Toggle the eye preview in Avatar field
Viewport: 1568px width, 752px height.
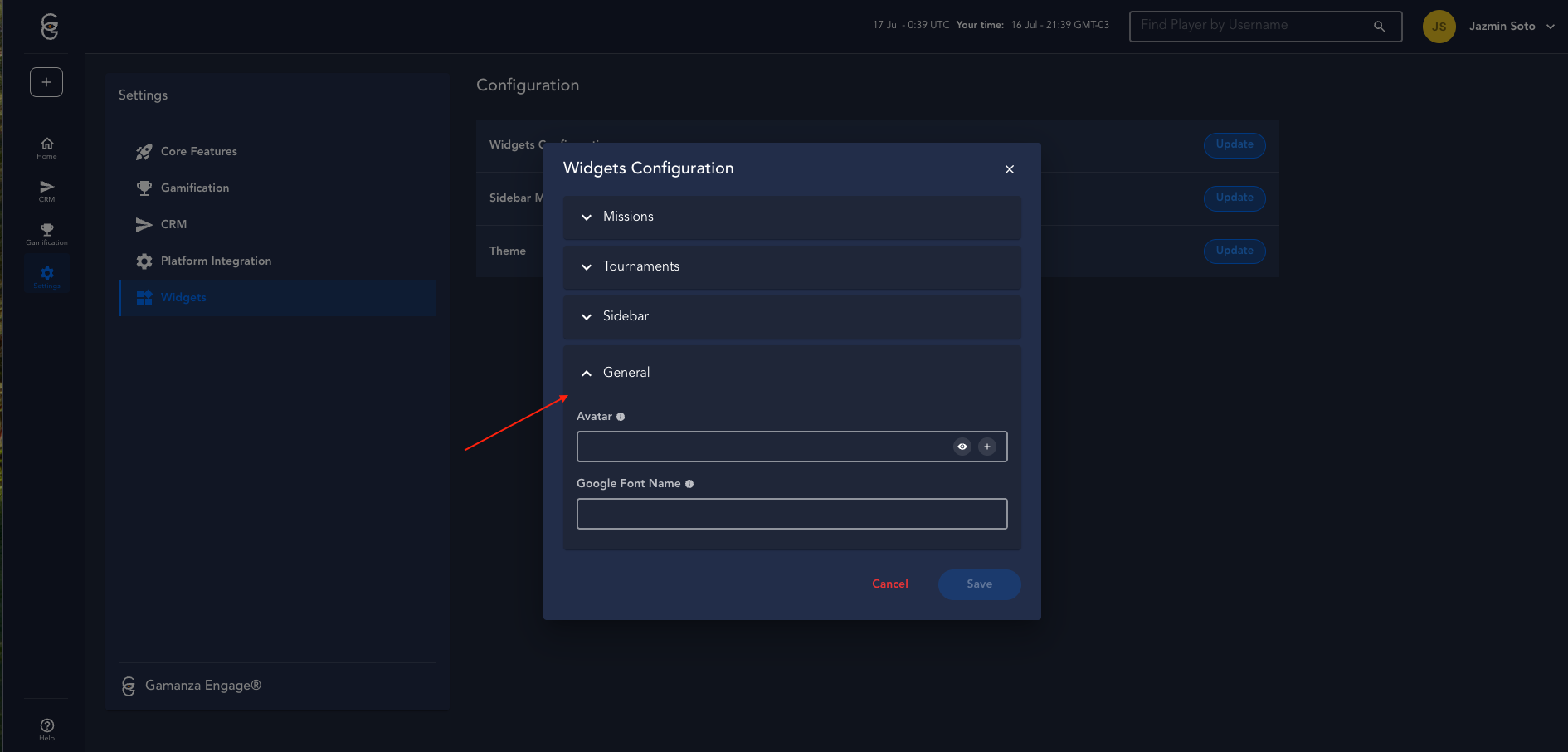tap(962, 447)
